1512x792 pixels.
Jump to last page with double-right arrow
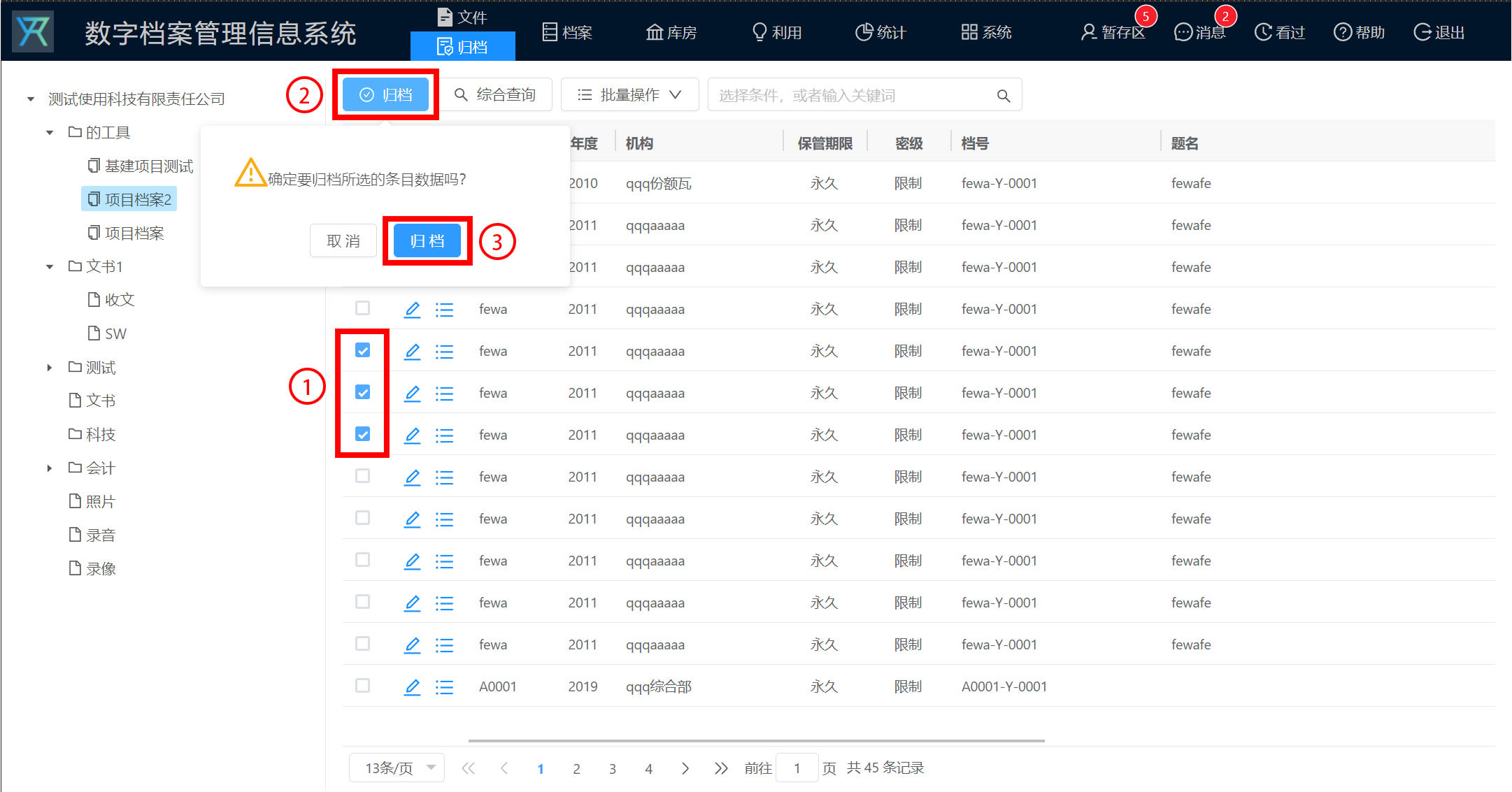click(x=721, y=768)
